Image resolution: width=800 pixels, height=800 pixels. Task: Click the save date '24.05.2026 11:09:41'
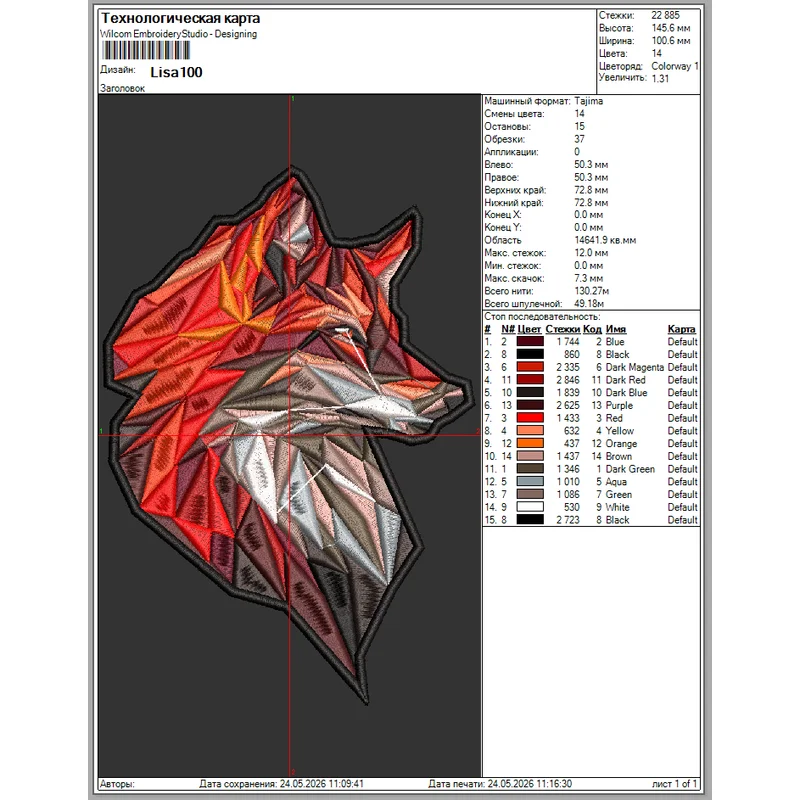tap(321, 784)
